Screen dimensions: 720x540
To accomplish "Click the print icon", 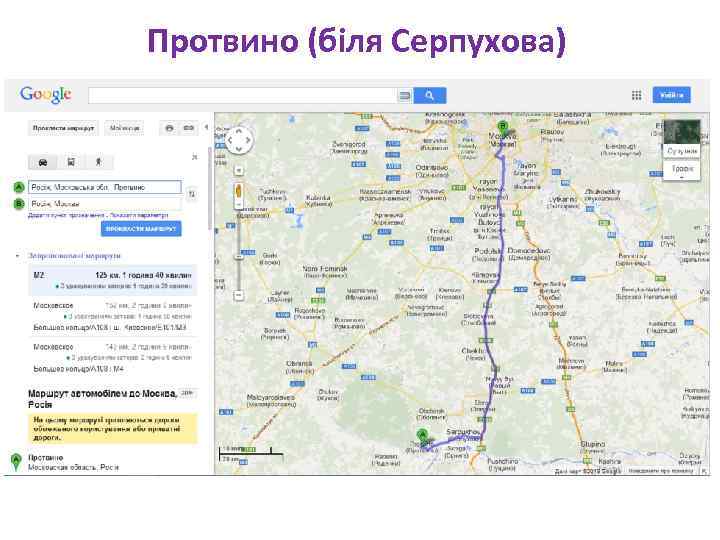I will 169,128.
